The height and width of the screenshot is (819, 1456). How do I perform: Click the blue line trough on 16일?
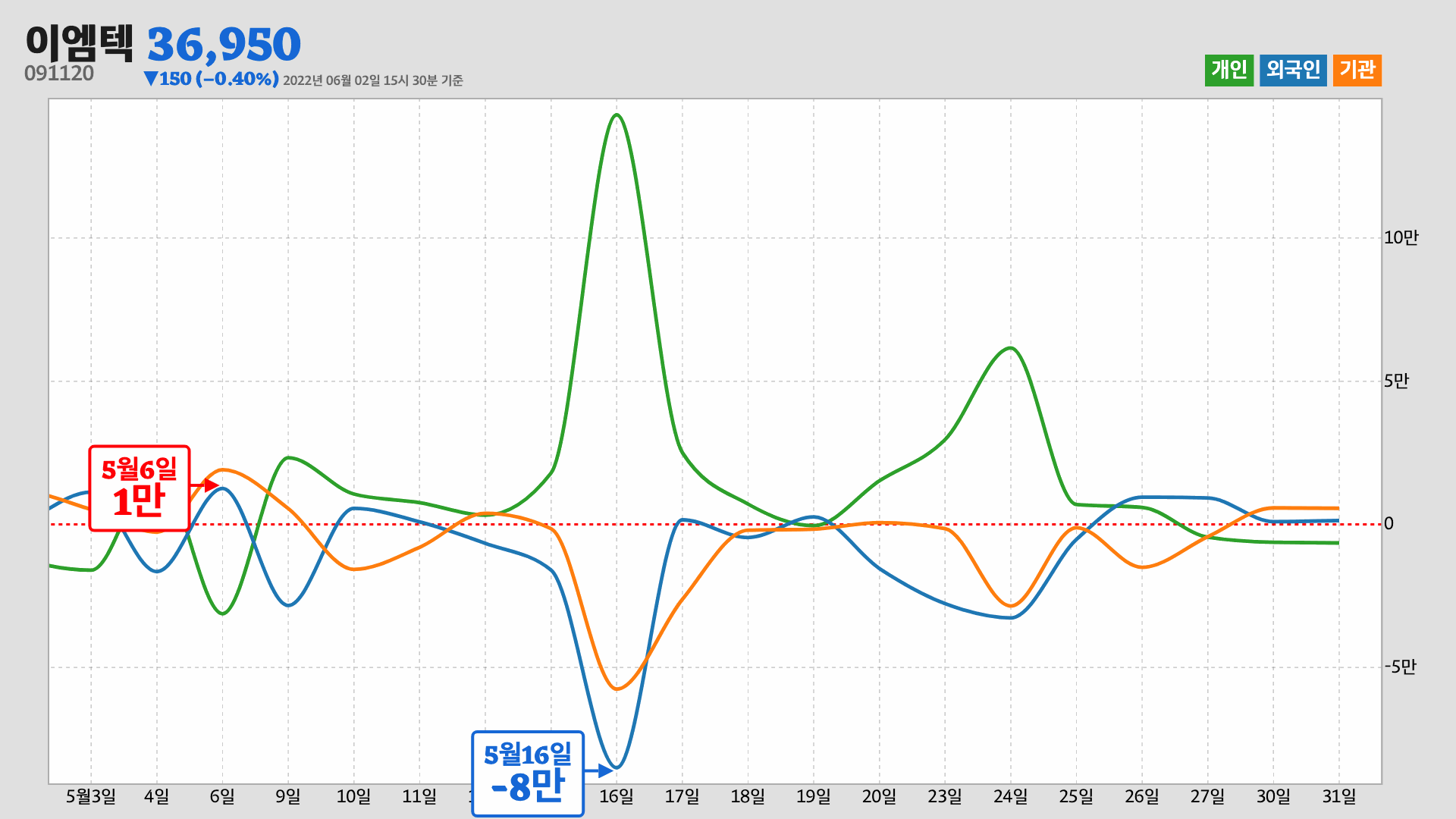pos(617,767)
